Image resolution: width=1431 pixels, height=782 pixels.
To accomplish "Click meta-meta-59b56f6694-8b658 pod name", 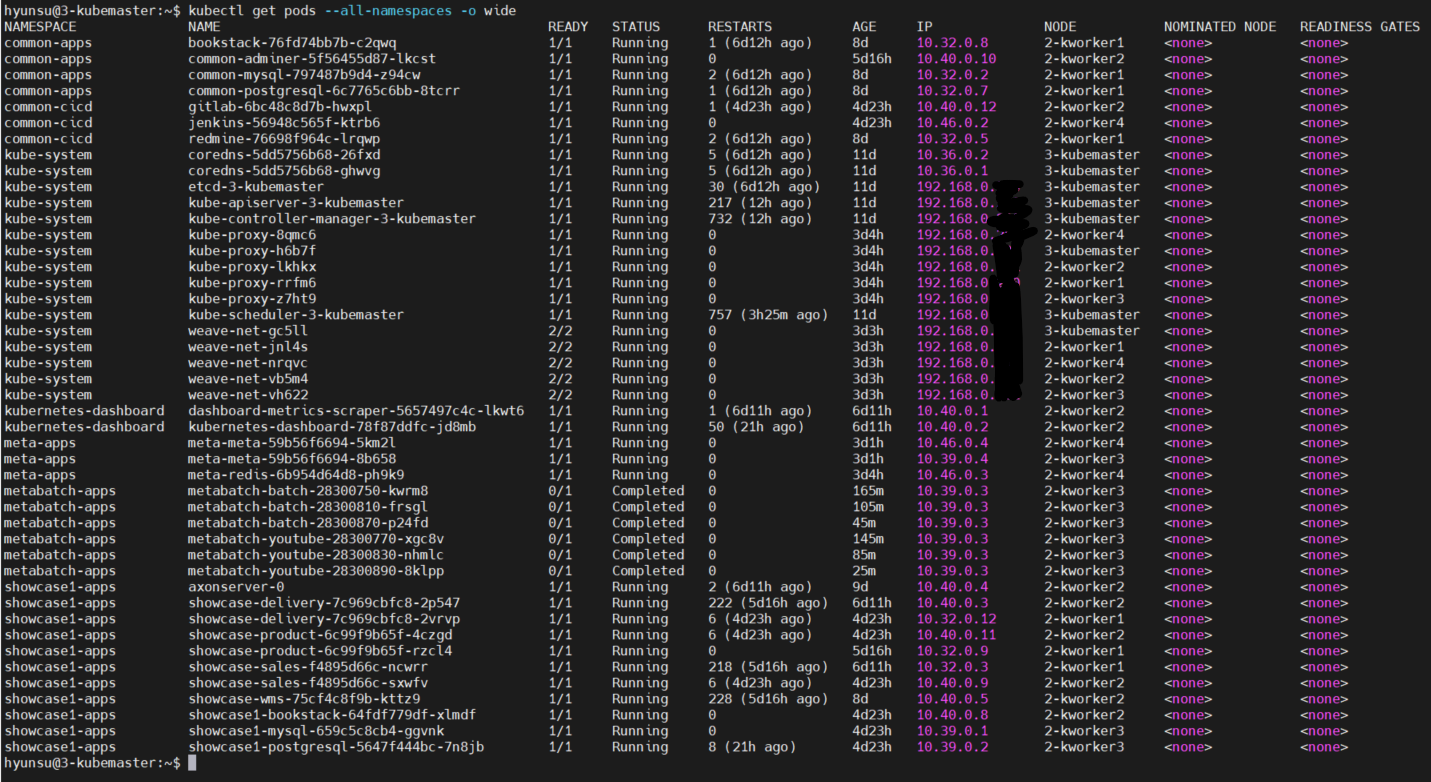I will click(292, 459).
